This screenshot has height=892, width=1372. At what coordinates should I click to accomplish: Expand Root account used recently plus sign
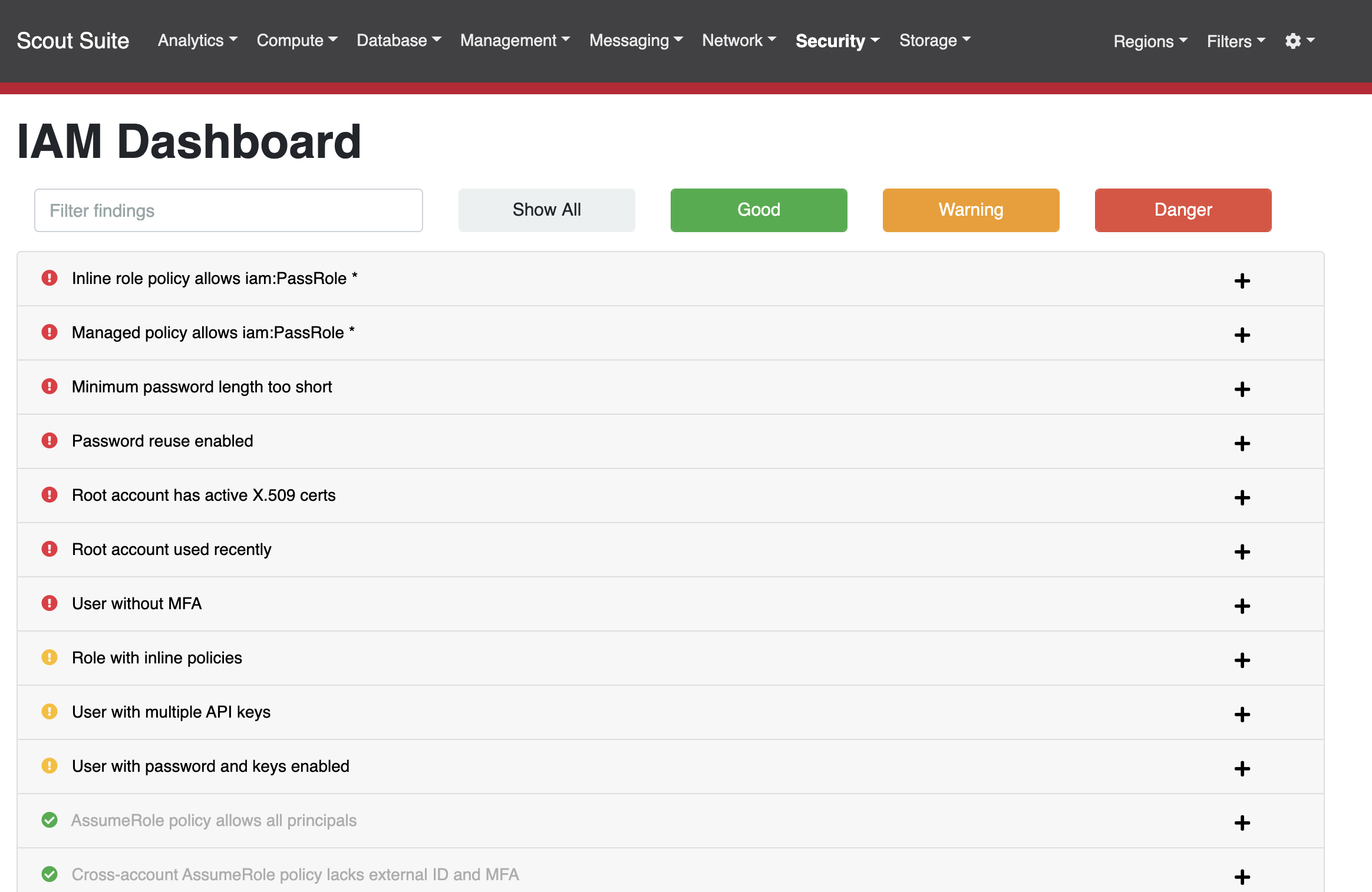pyautogui.click(x=1242, y=552)
